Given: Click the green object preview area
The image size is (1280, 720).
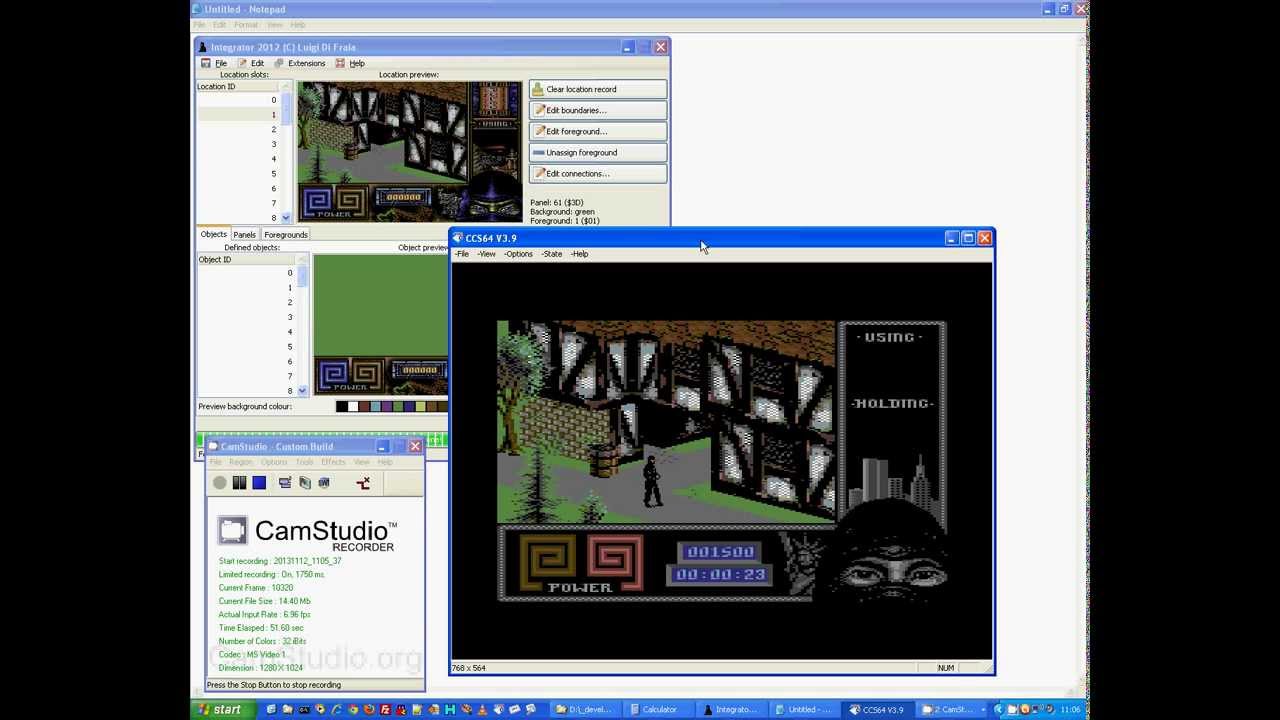Looking at the screenshot, I should [x=380, y=305].
